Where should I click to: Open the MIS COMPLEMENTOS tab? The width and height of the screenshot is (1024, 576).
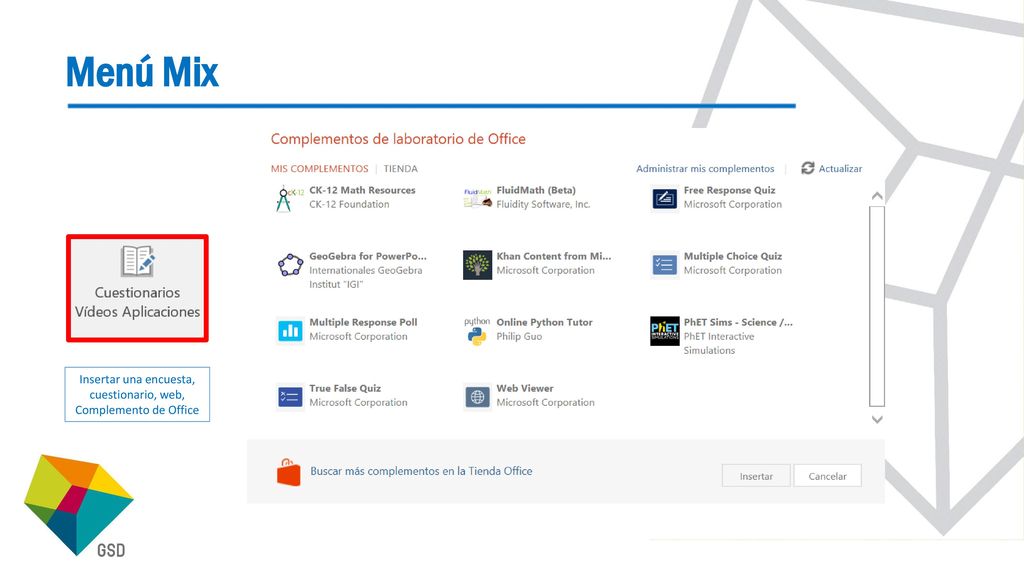click(319, 168)
